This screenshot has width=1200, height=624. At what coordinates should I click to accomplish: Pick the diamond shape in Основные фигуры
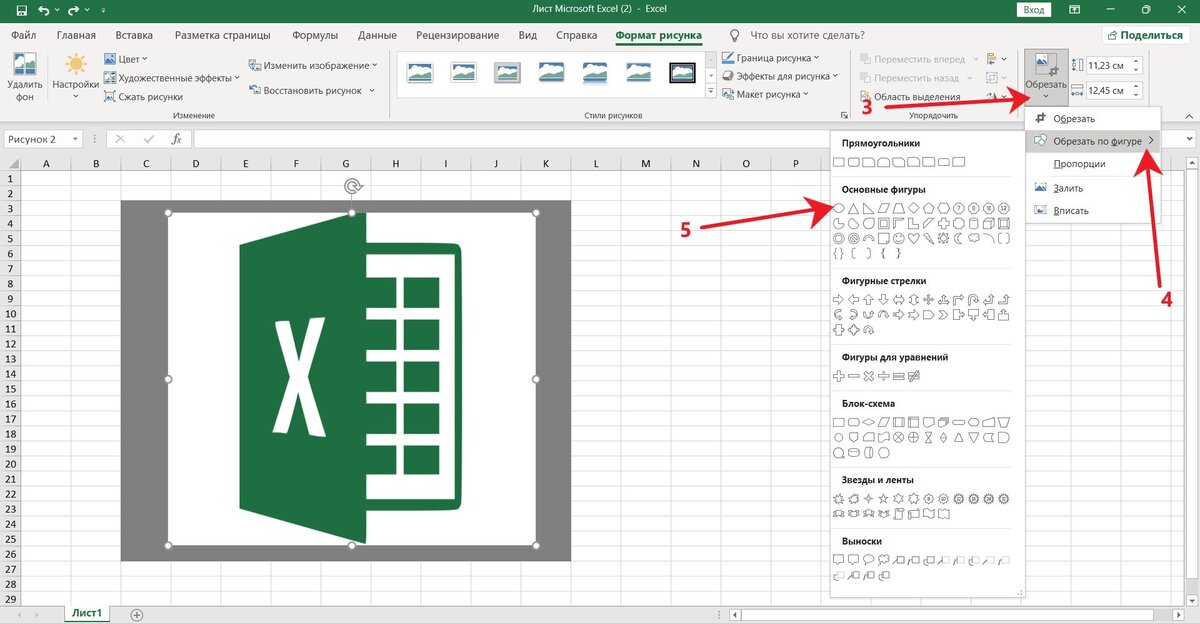tap(913, 207)
